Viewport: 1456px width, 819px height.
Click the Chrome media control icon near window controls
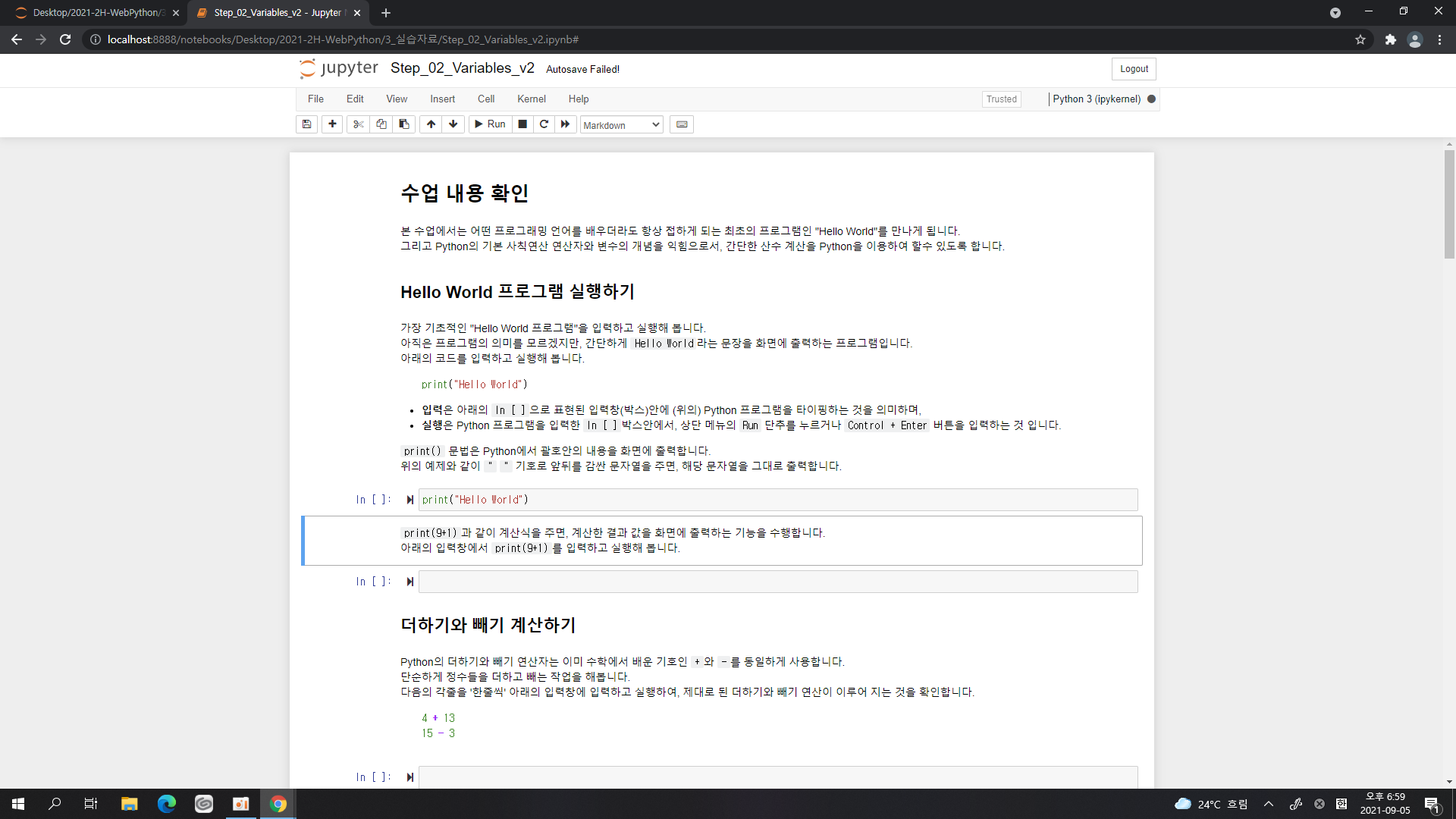[x=1335, y=13]
